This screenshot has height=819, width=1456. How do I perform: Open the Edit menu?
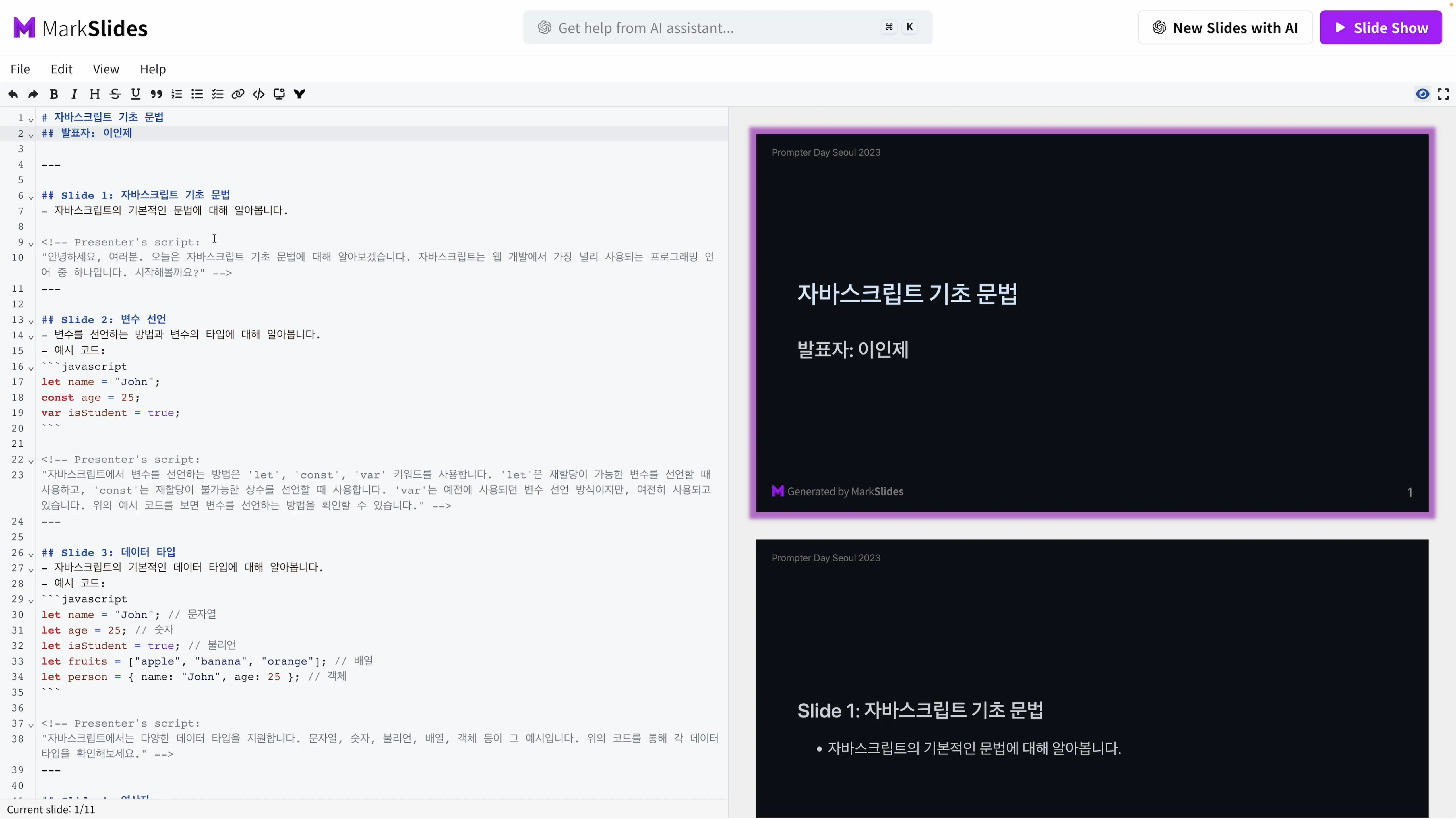pos(62,69)
